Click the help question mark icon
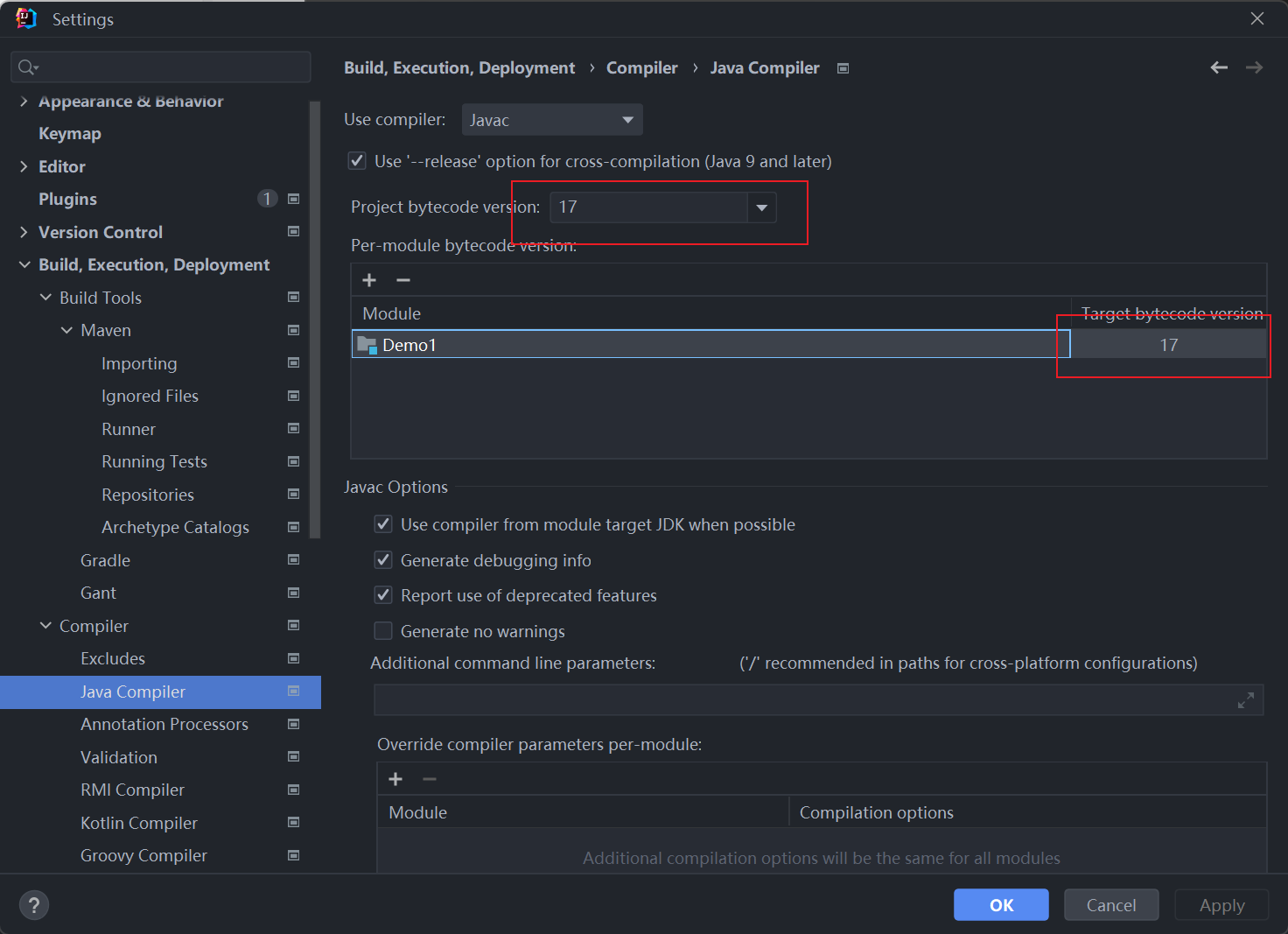The image size is (1288, 934). tap(34, 905)
